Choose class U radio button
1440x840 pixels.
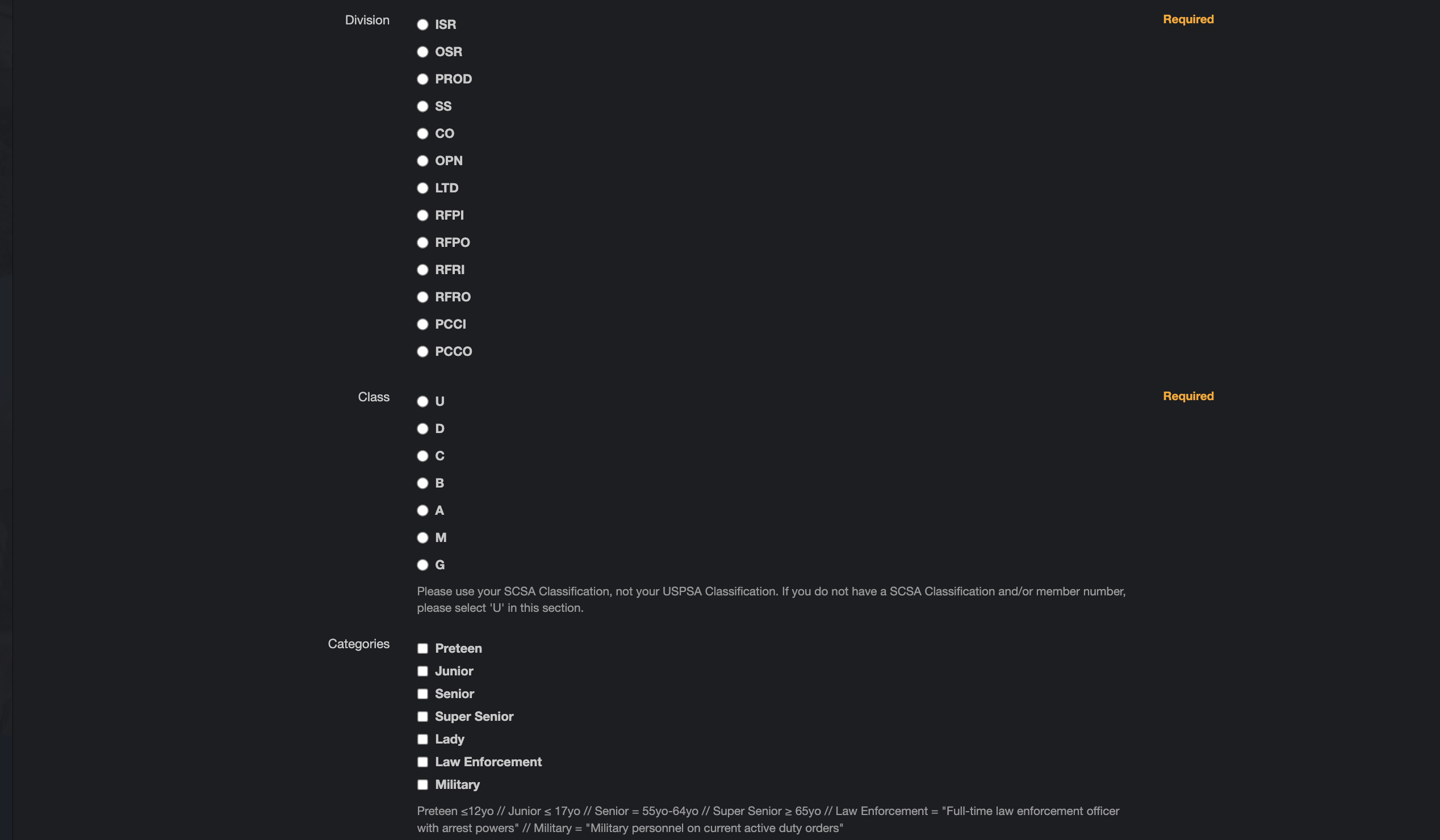pos(422,401)
